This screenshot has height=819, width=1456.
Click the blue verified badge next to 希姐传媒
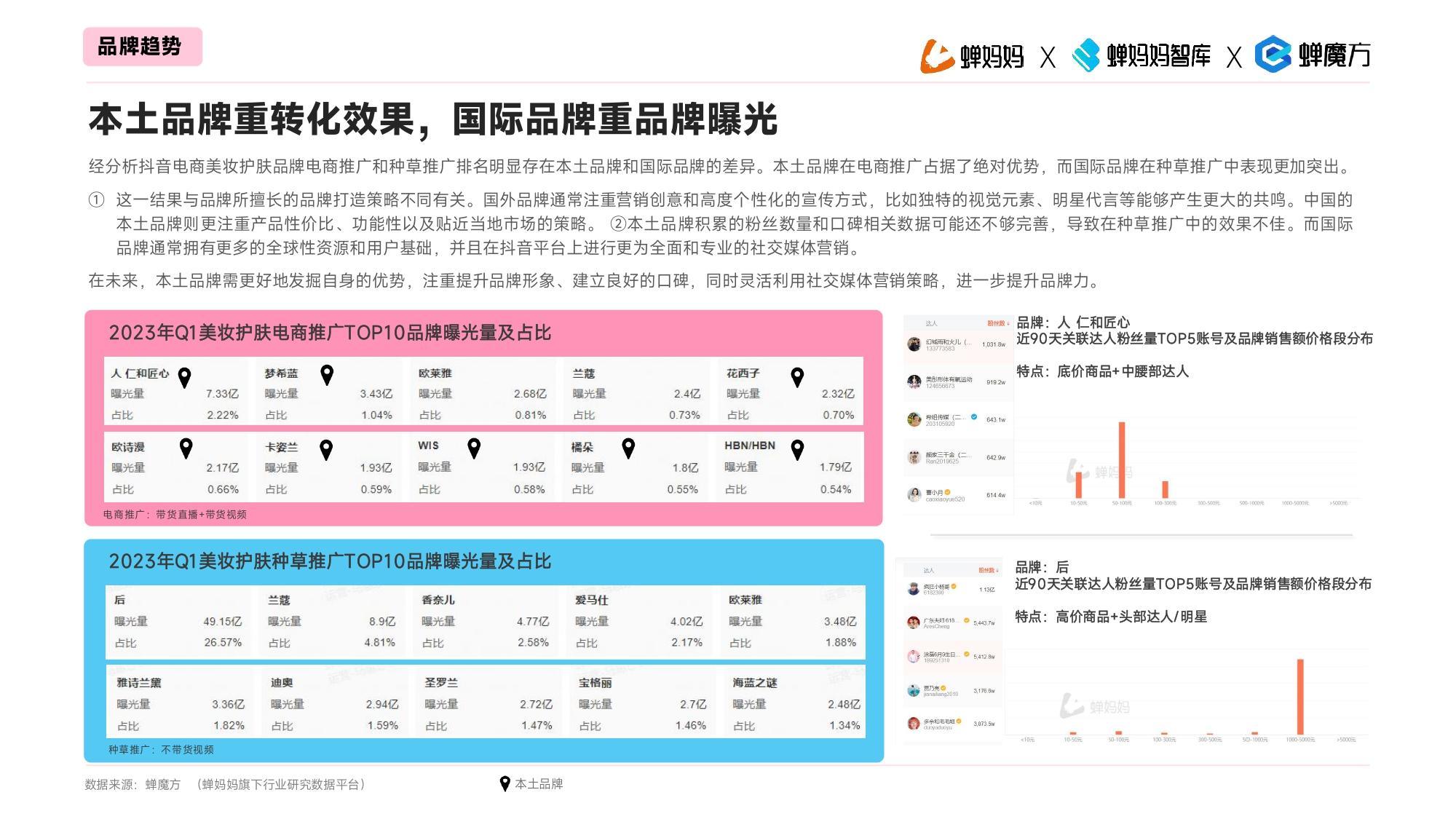tap(974, 417)
